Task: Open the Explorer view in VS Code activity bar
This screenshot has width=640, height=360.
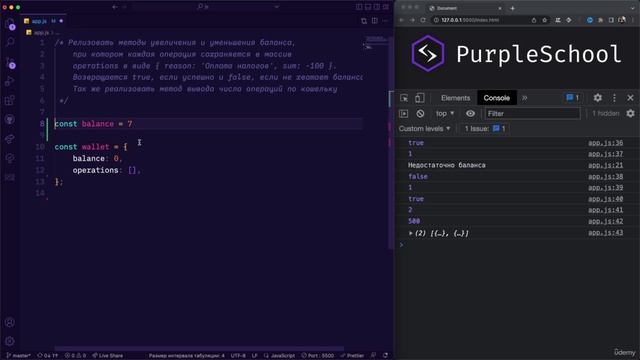Action: pos(10,24)
